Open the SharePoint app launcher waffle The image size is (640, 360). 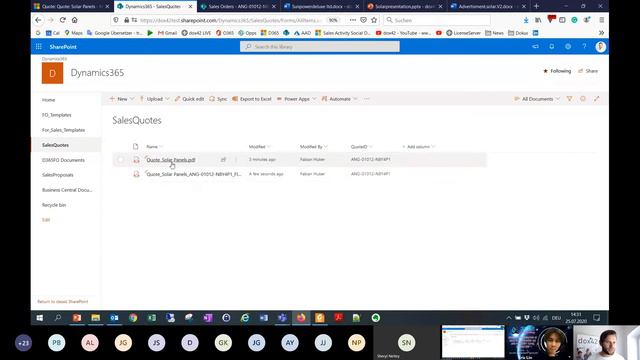38,47
